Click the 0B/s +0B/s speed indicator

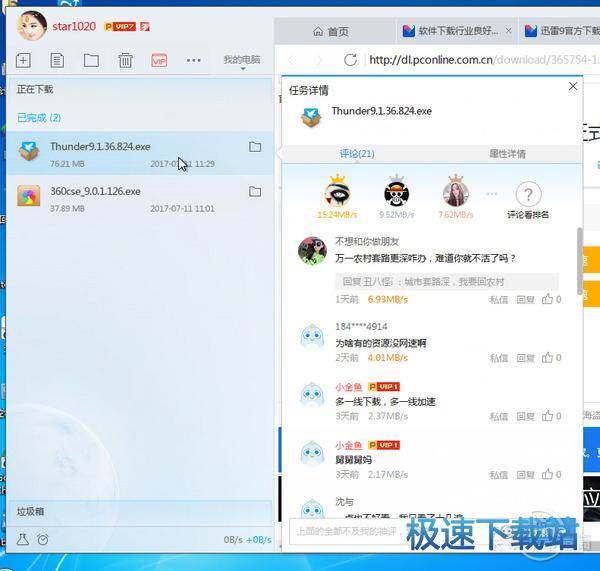[248, 540]
